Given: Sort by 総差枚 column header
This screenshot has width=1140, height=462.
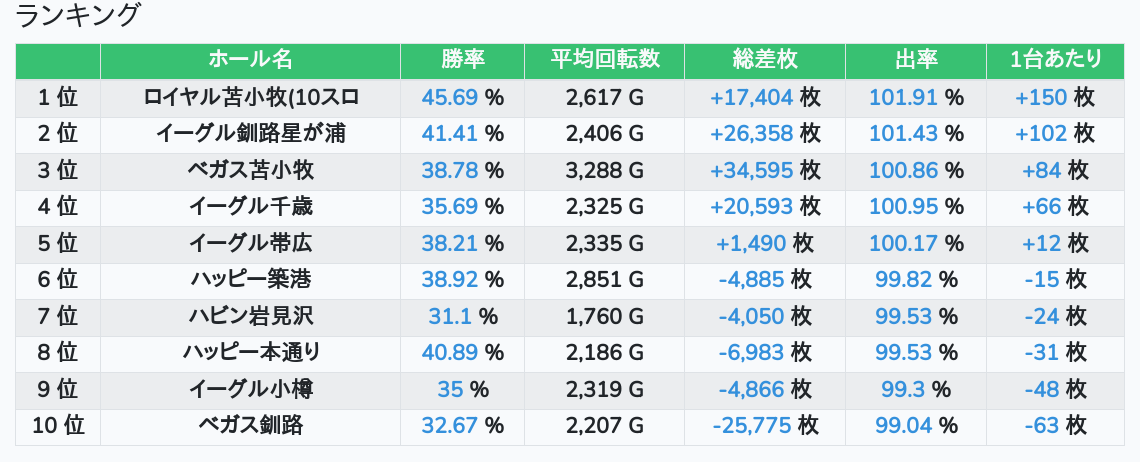Looking at the screenshot, I should [x=765, y=60].
